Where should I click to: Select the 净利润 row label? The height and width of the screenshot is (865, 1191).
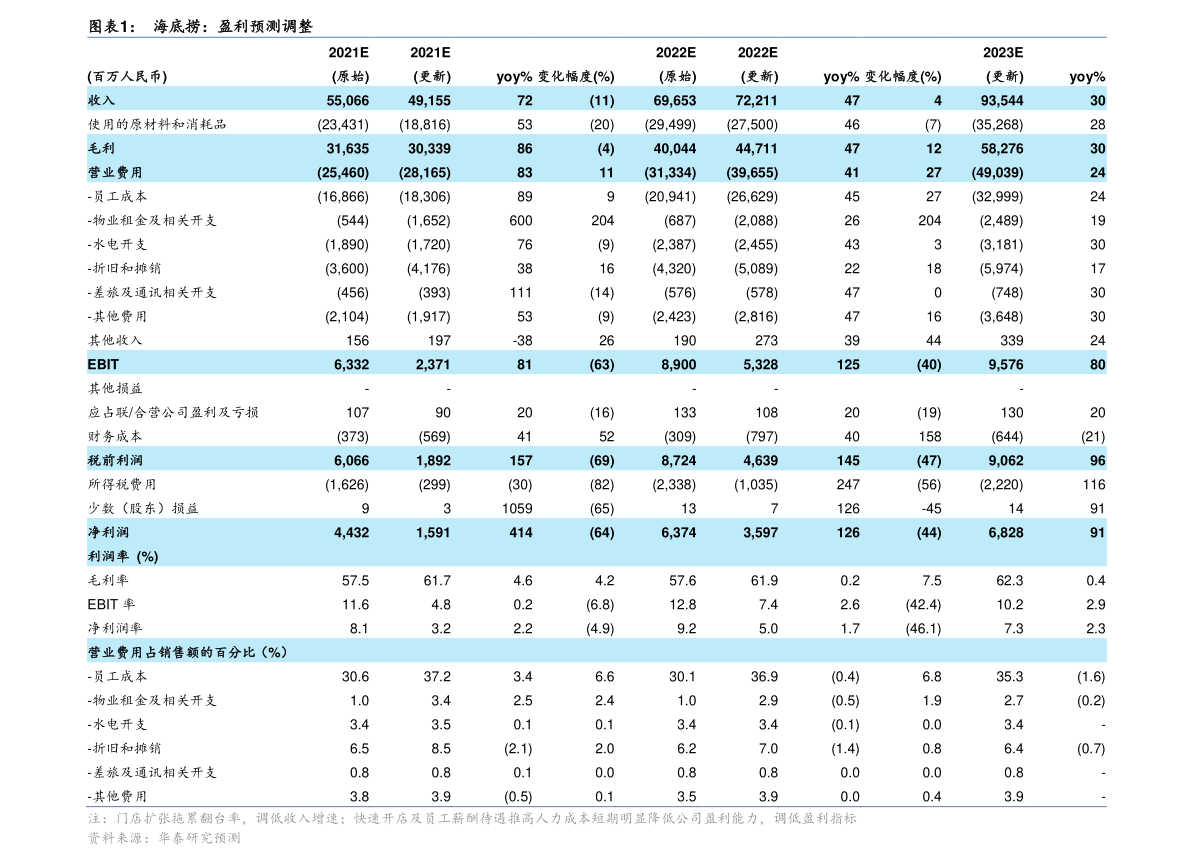(x=108, y=532)
